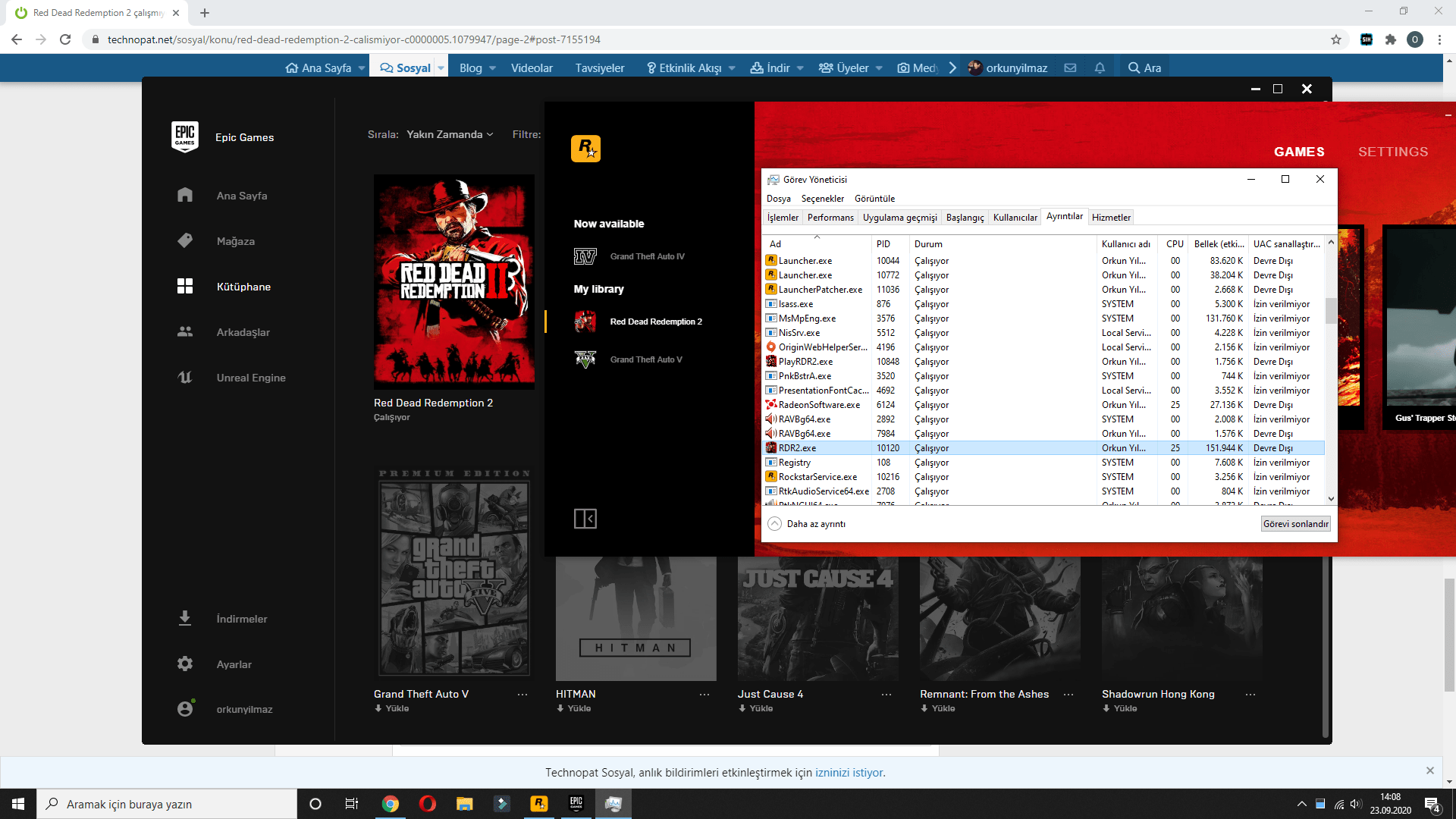Click the Unreal Engine sidebar icon
Viewport: 1456px width, 819px height.
click(185, 377)
